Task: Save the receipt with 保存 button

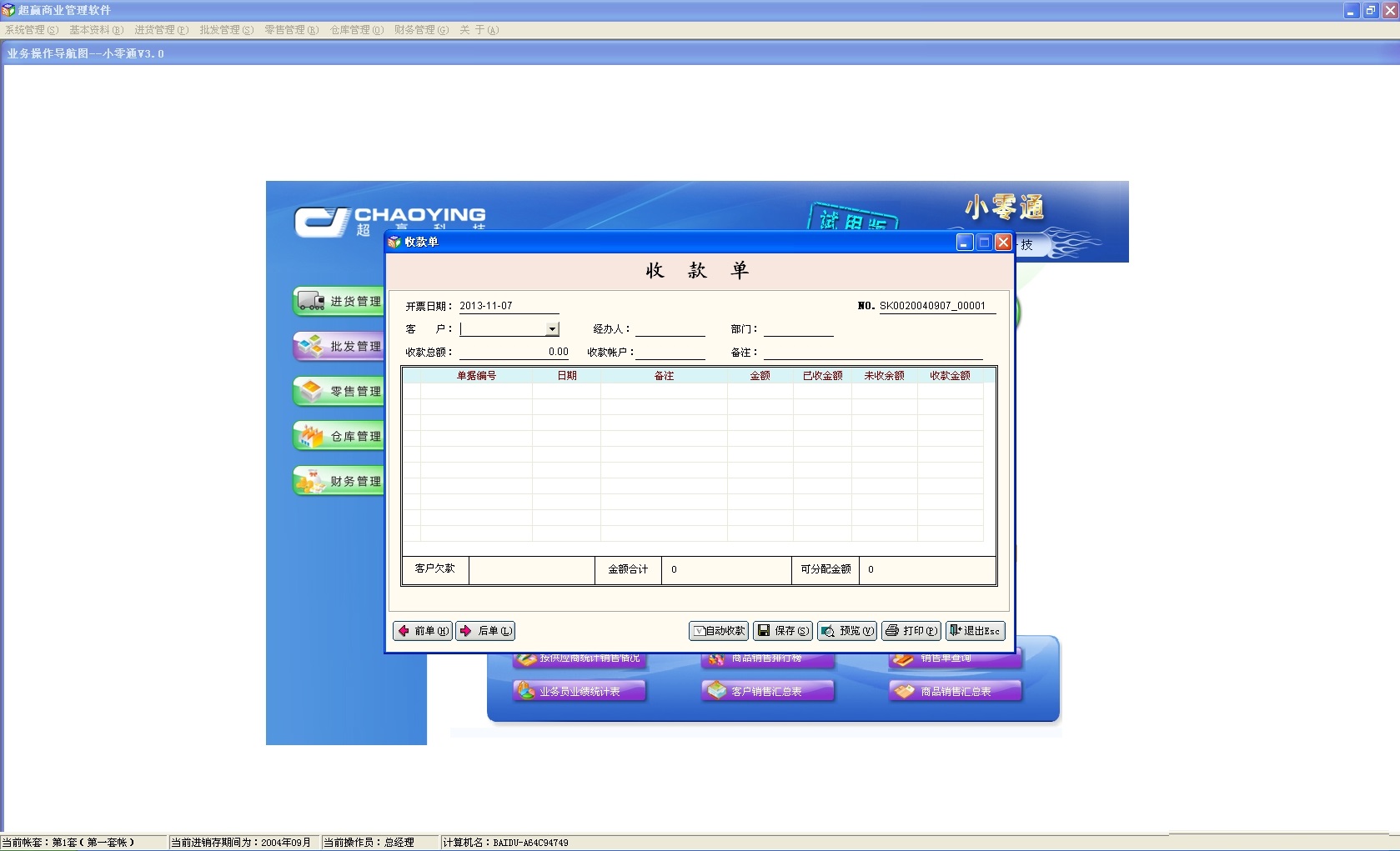Action: point(783,631)
